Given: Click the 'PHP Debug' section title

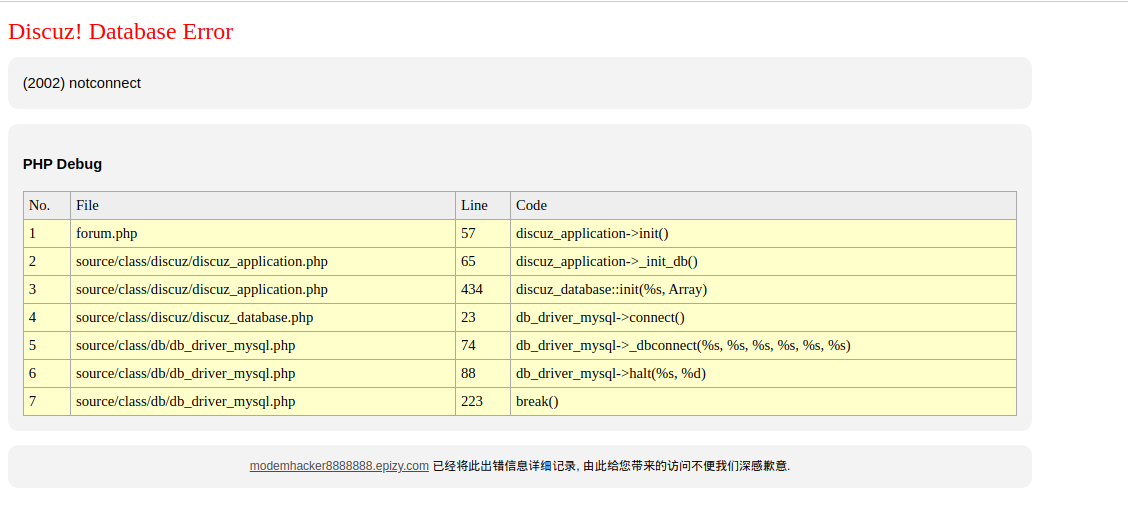Looking at the screenshot, I should tap(63, 164).
